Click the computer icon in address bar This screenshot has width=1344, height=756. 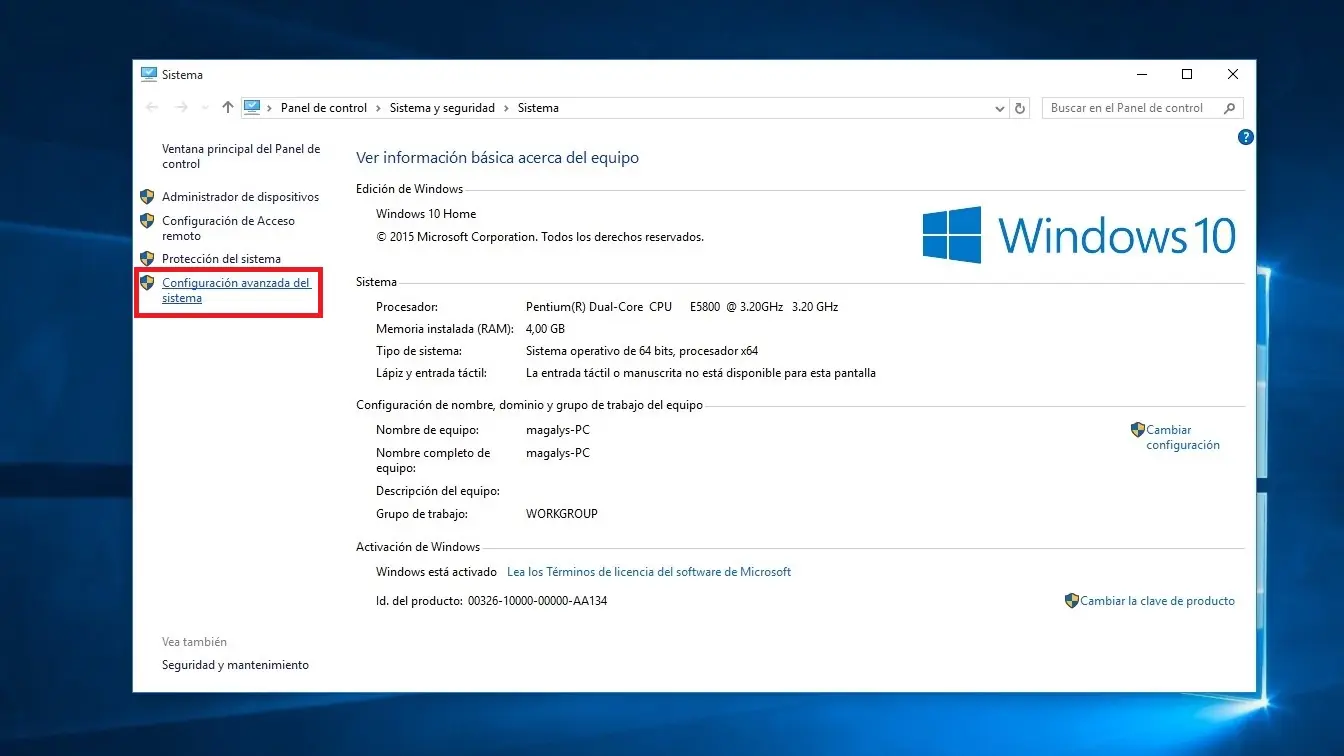(x=252, y=107)
